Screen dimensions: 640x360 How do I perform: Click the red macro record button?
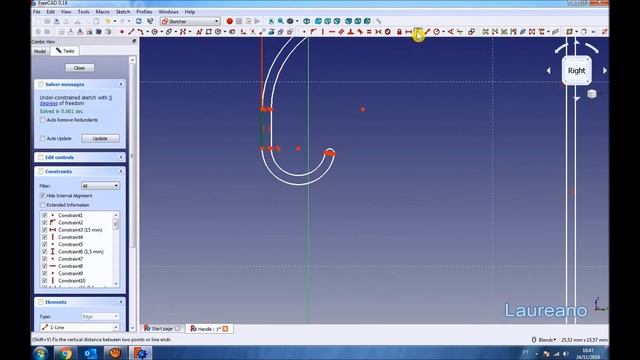coord(229,21)
